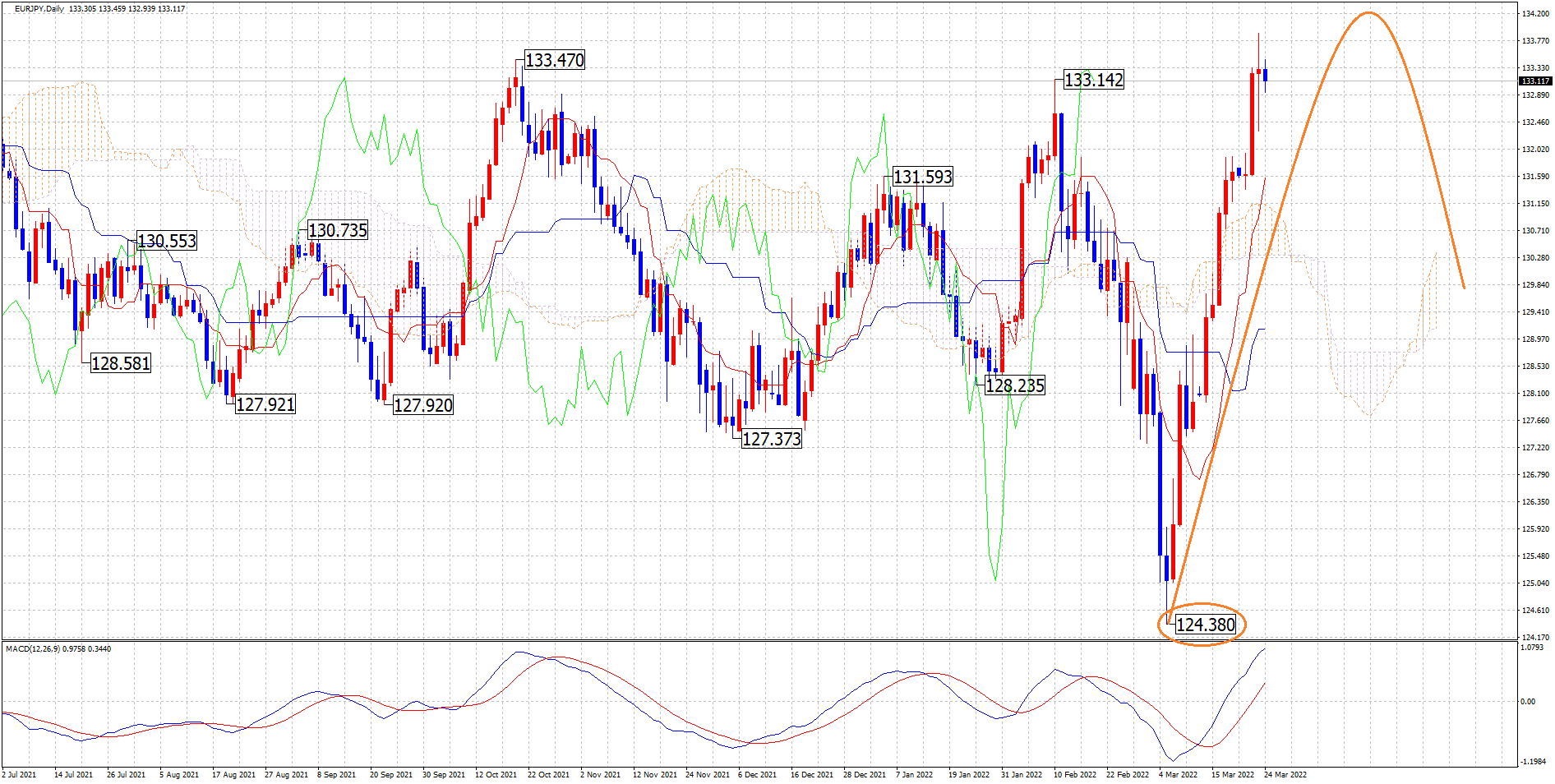1555x784 pixels.
Task: Click the EURJPY,Daily chart title
Action: coord(39,9)
